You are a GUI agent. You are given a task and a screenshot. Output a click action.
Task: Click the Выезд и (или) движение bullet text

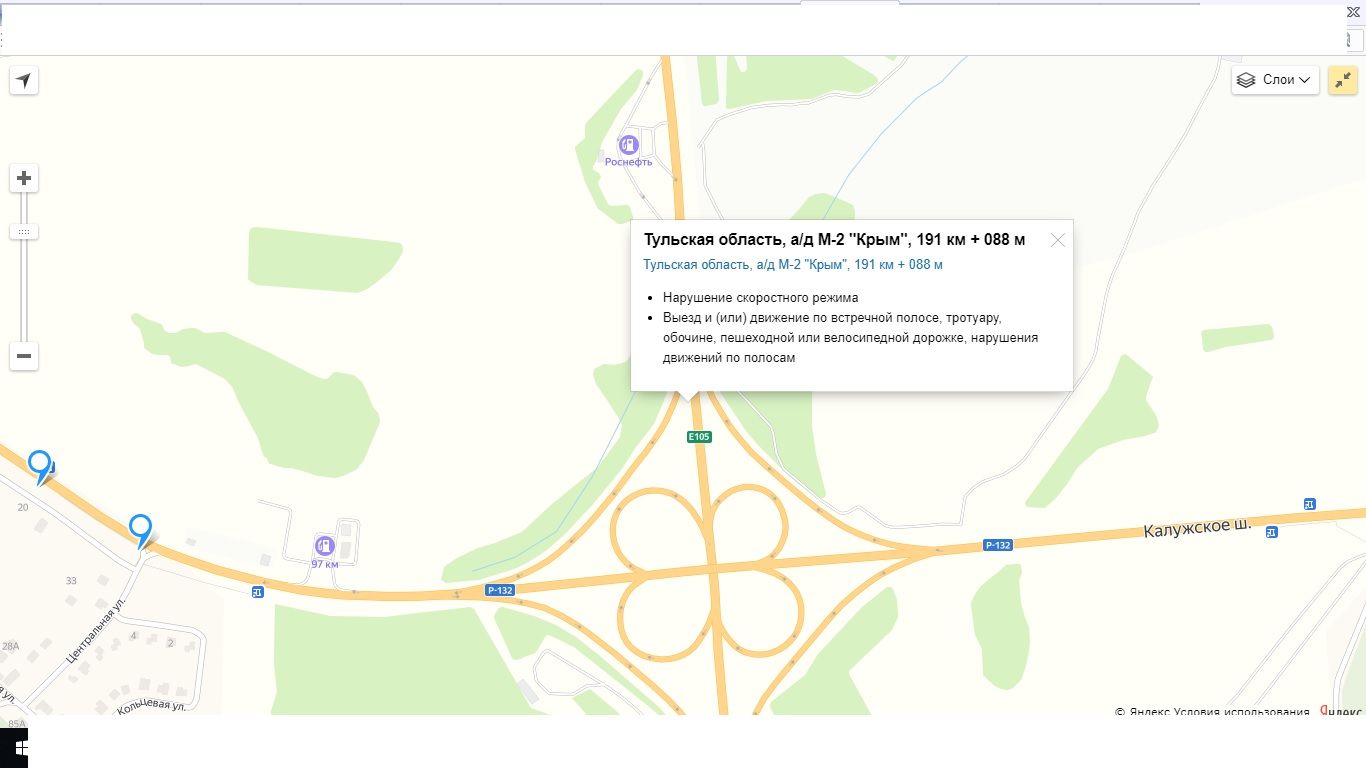click(x=850, y=338)
